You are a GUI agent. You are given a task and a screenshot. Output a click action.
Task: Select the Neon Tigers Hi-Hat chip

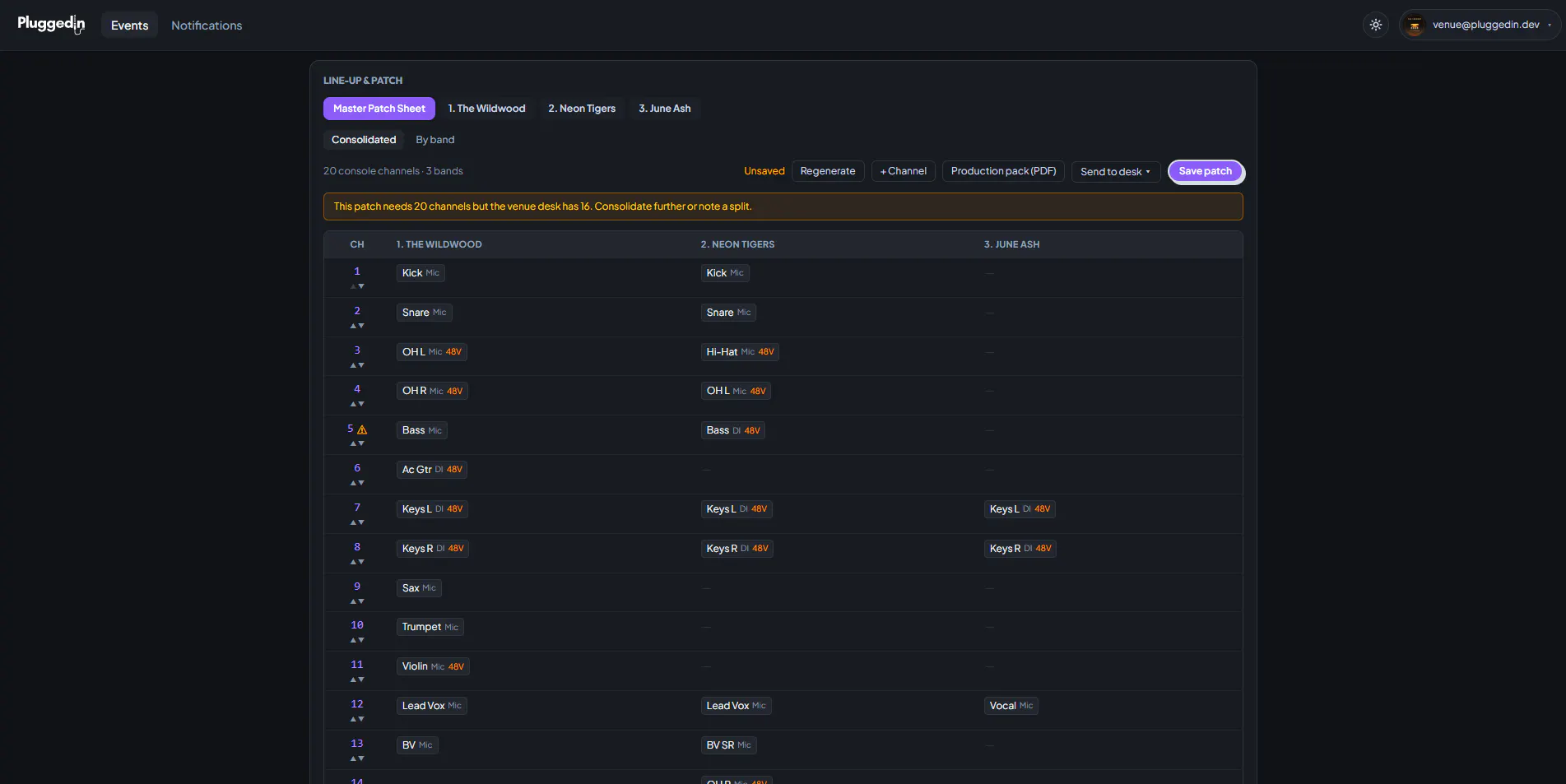pyautogui.click(x=741, y=352)
